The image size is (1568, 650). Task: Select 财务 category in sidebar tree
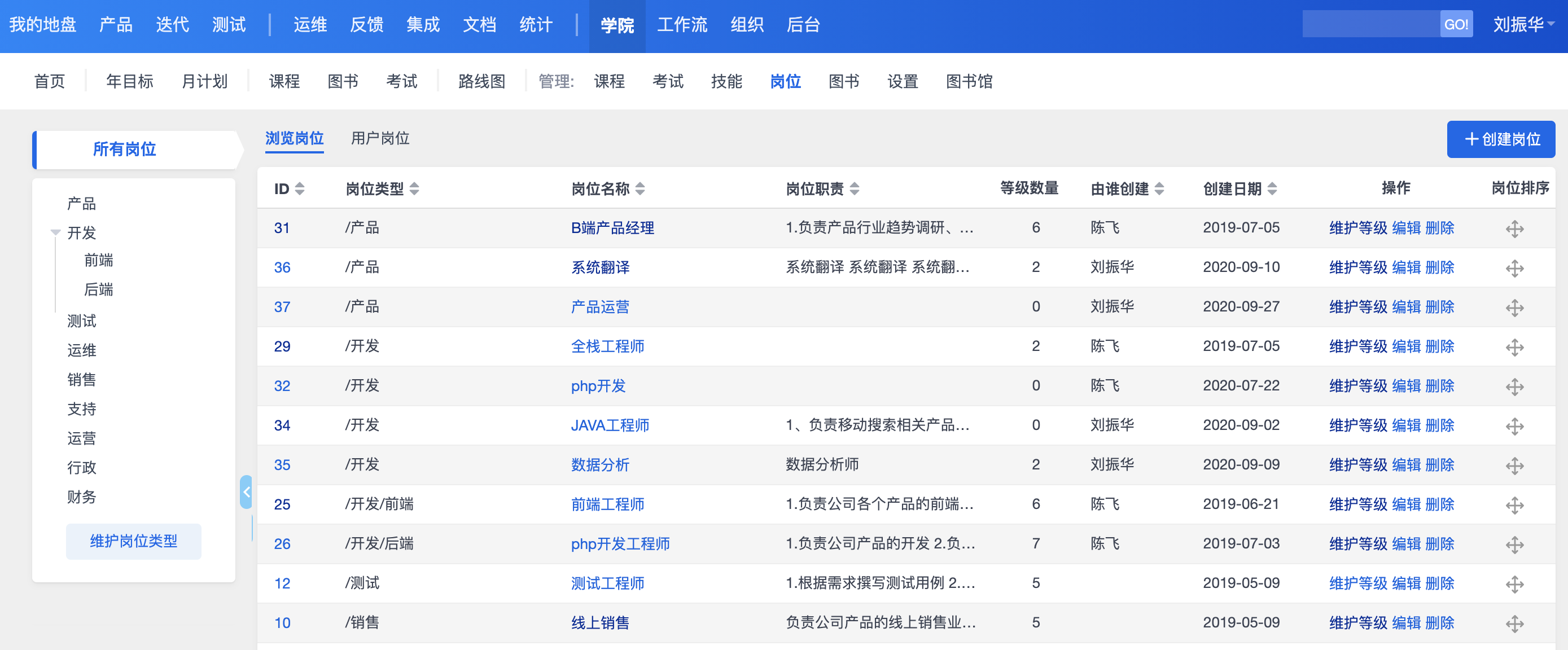click(82, 497)
